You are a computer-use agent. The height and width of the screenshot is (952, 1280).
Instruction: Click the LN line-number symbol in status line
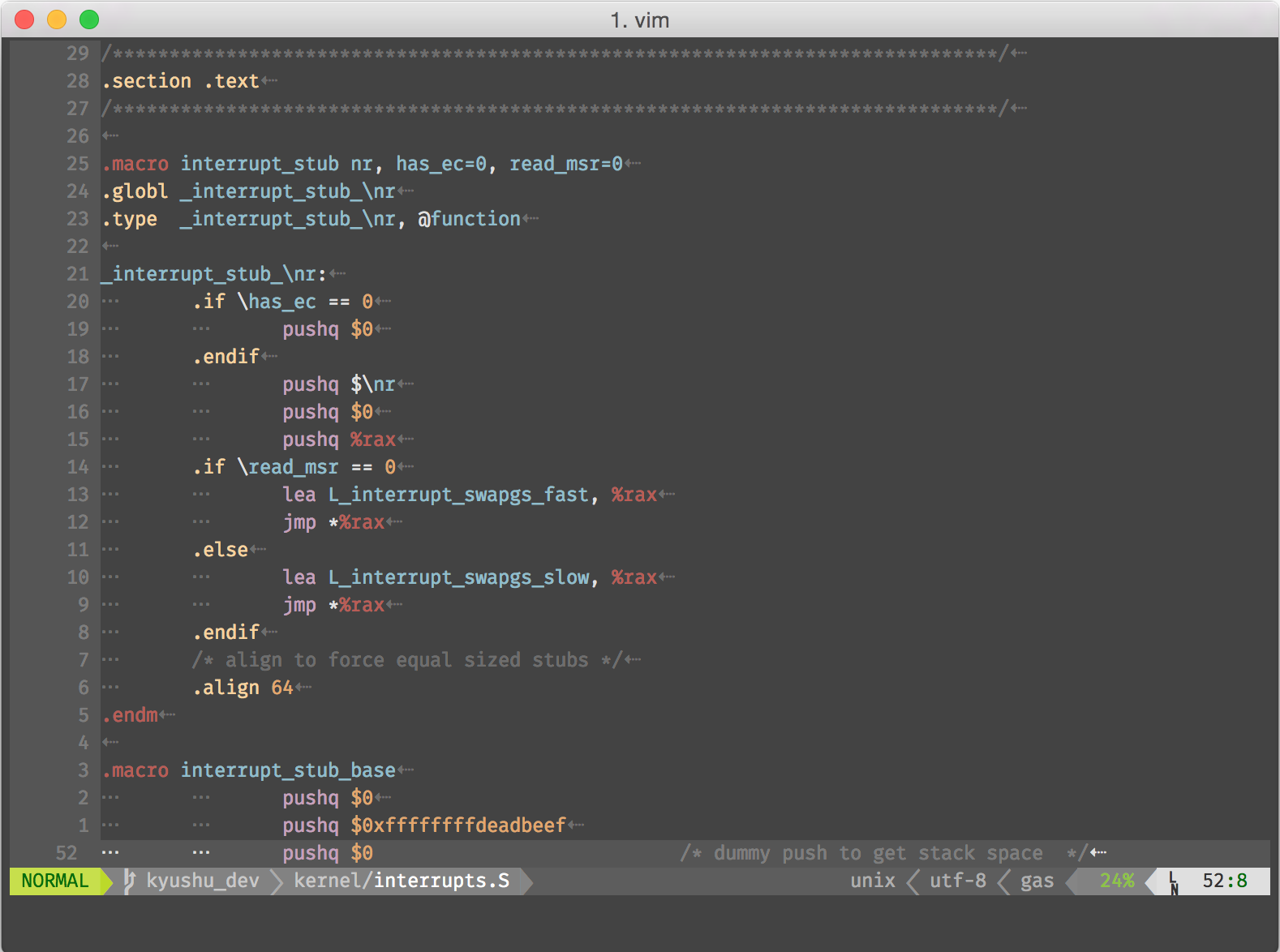click(1173, 882)
